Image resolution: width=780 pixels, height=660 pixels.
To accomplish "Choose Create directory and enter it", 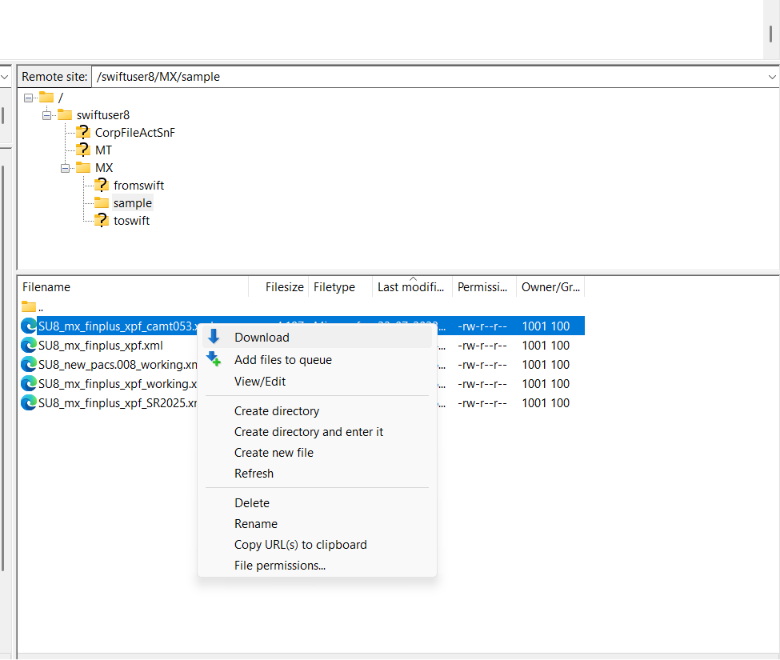I will point(317,432).
